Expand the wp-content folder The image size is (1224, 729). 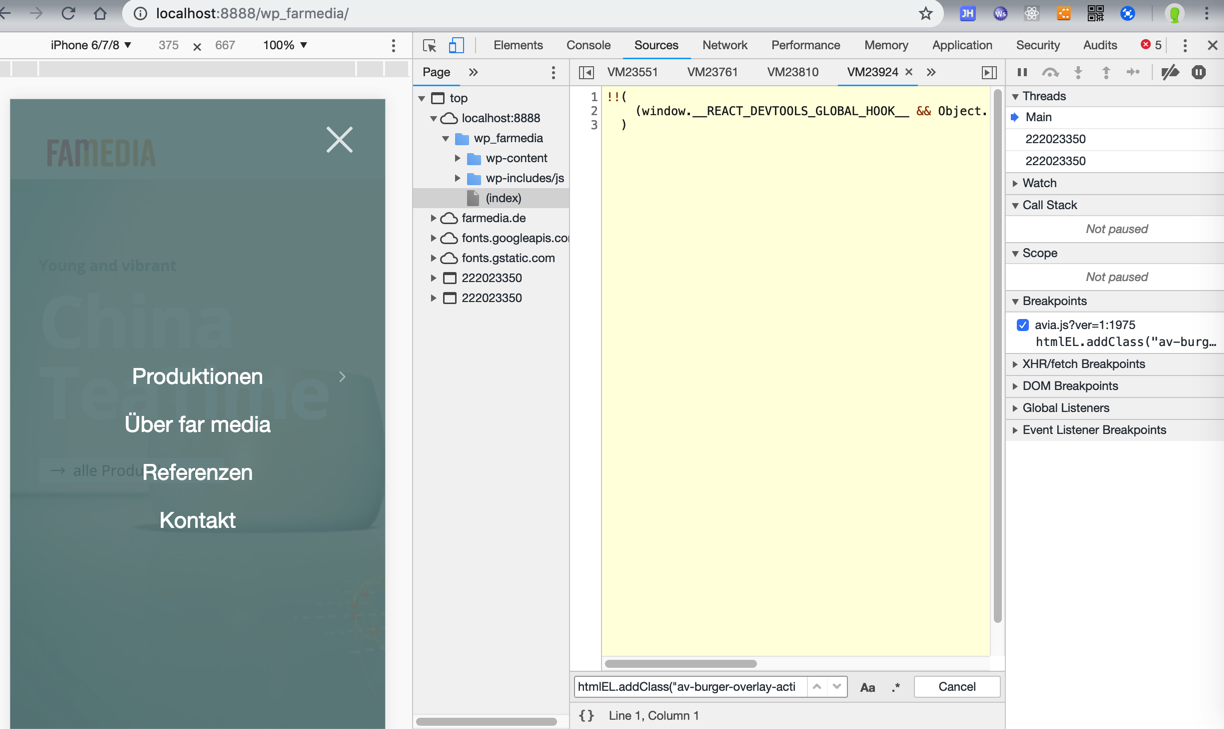click(458, 158)
